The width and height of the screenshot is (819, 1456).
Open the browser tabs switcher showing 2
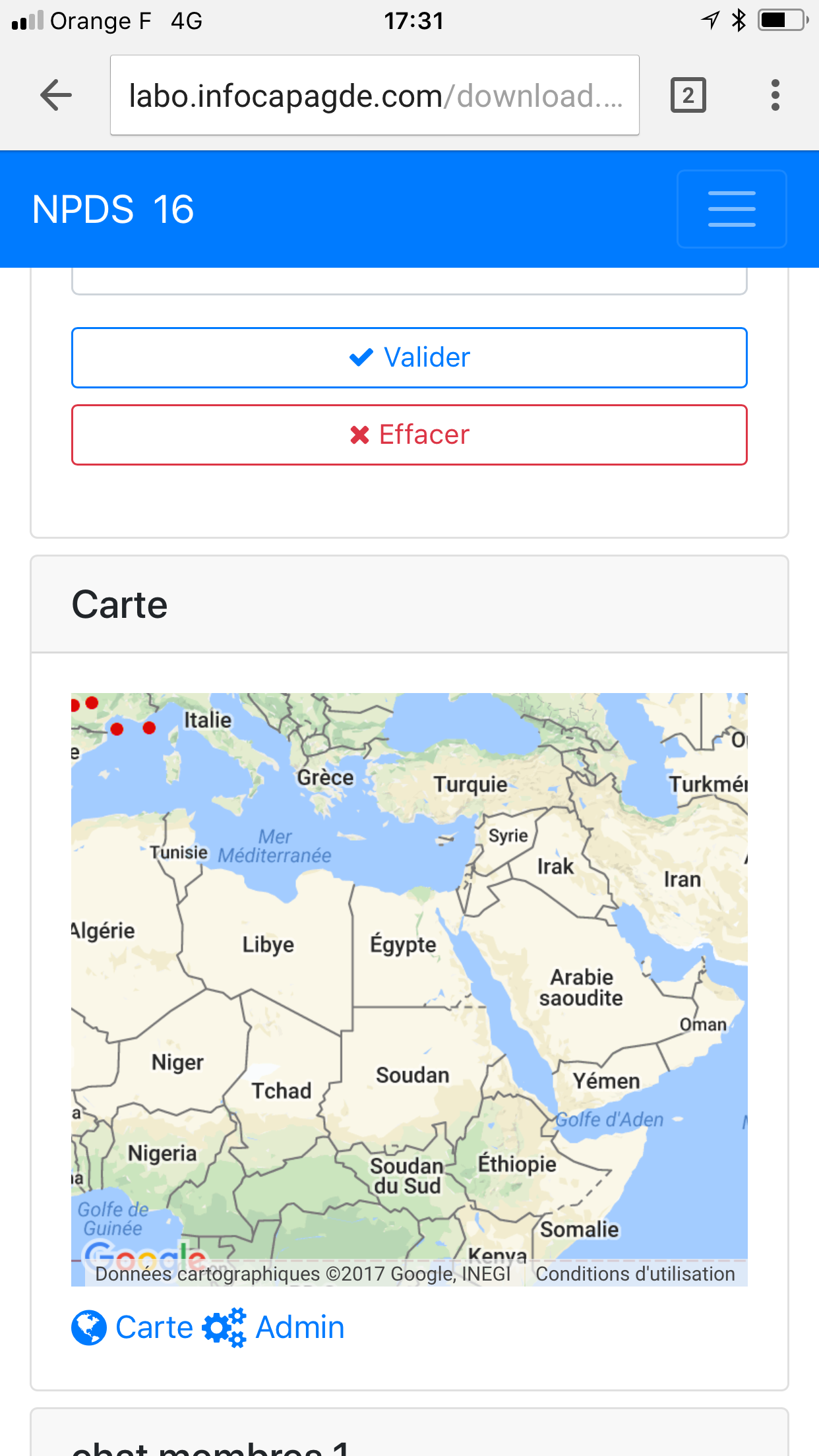tap(688, 96)
